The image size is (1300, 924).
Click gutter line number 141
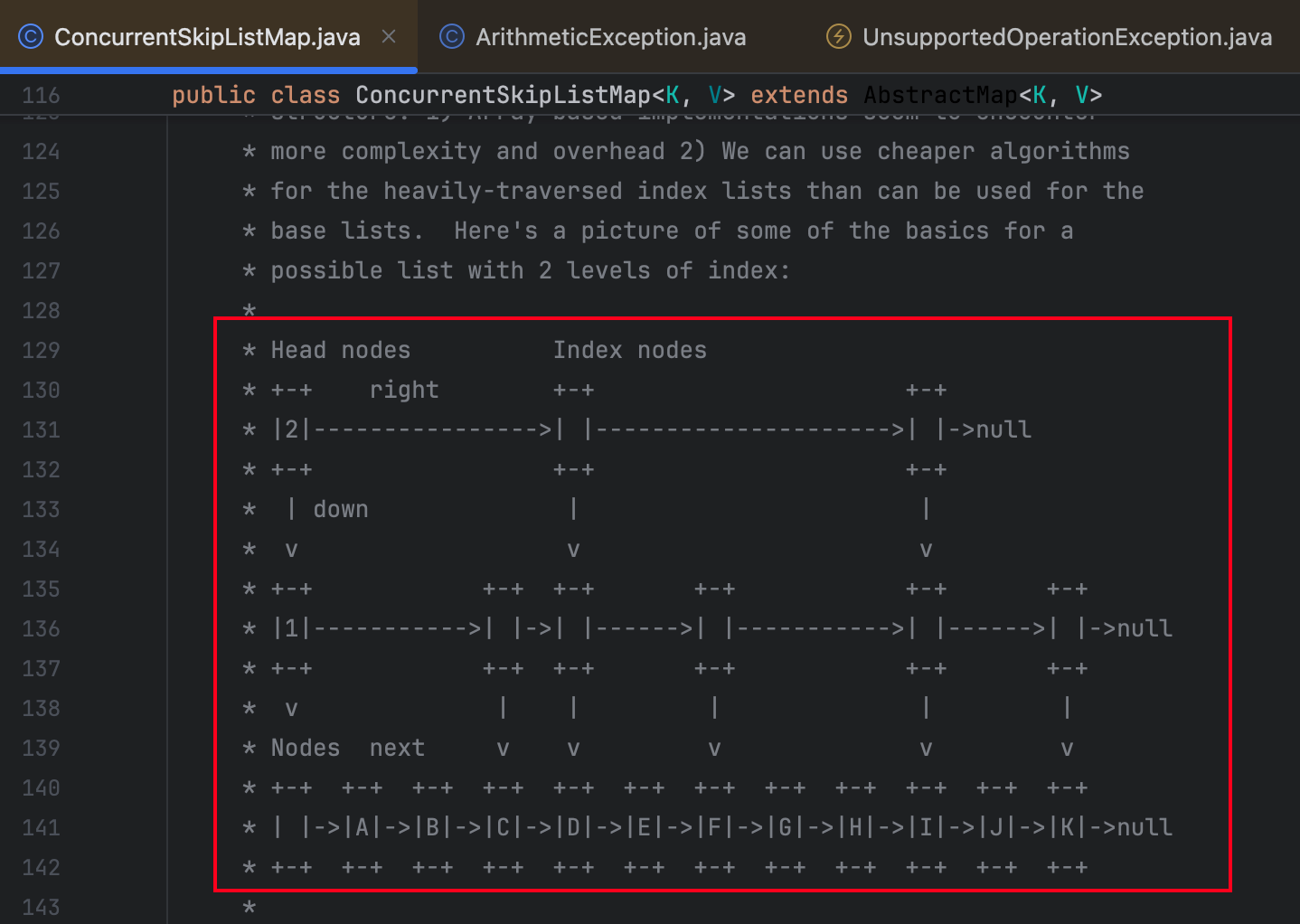pos(41,827)
